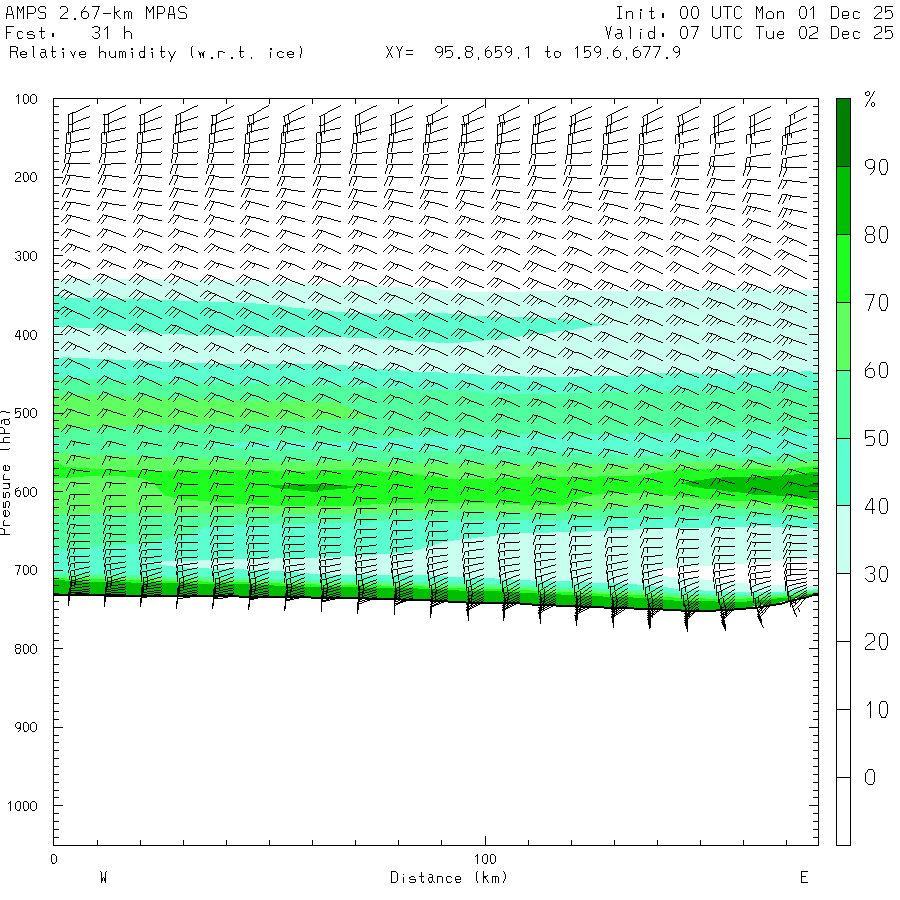Image resolution: width=900 pixels, height=900 pixels.
Task: Click the 'Distance (km)' axis title
Action: coord(449,878)
